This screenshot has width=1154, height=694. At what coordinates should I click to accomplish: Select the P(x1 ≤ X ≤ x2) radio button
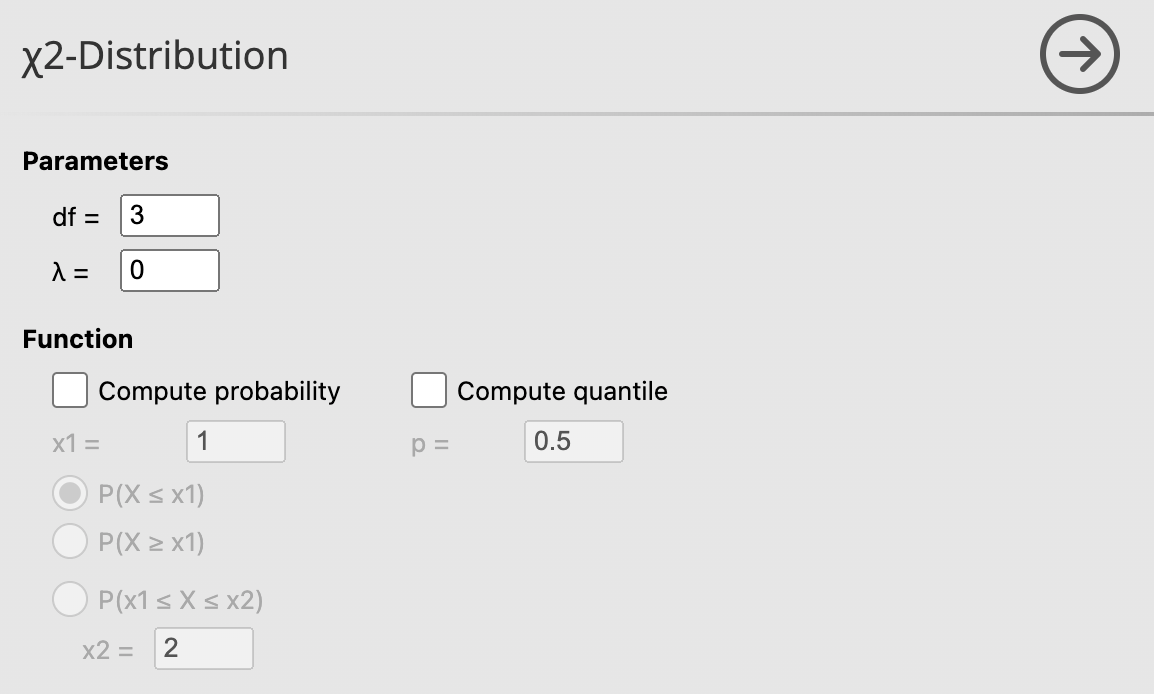click(70, 600)
